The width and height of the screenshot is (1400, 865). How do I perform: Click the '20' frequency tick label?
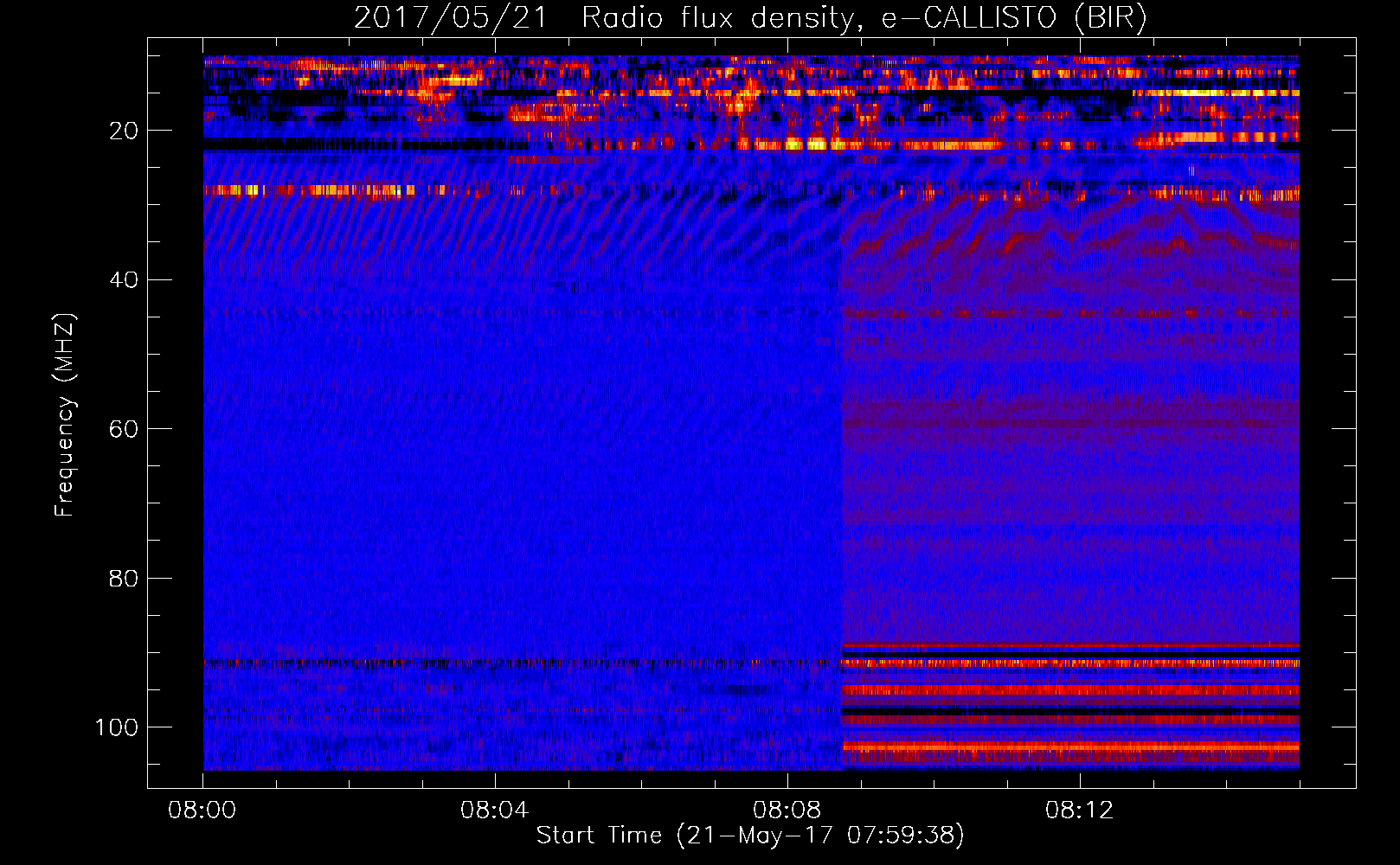(124, 131)
